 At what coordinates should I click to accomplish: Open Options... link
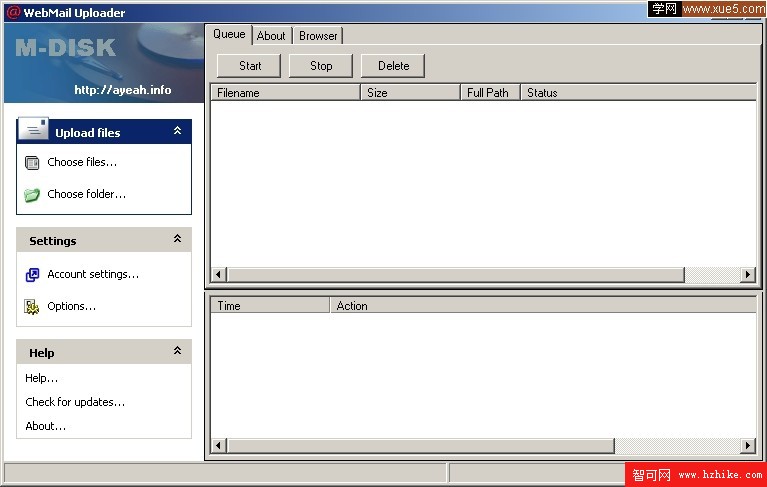(x=71, y=307)
